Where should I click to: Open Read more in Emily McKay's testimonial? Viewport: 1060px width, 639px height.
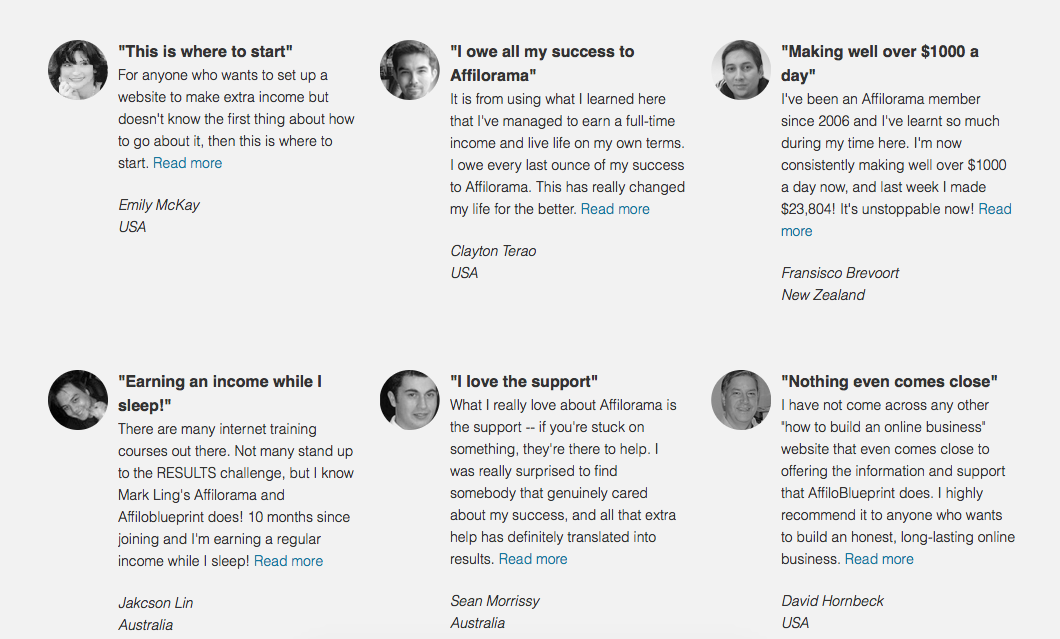[187, 163]
